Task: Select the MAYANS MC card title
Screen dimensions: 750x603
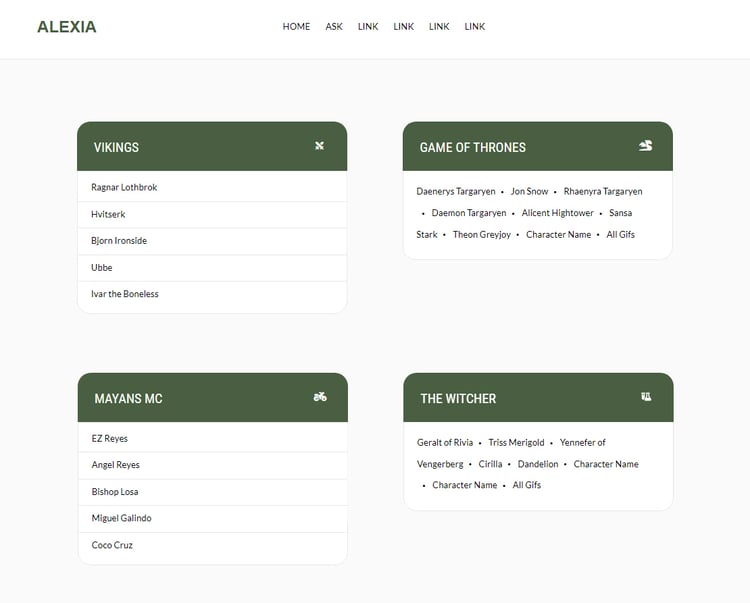Action: coord(128,399)
